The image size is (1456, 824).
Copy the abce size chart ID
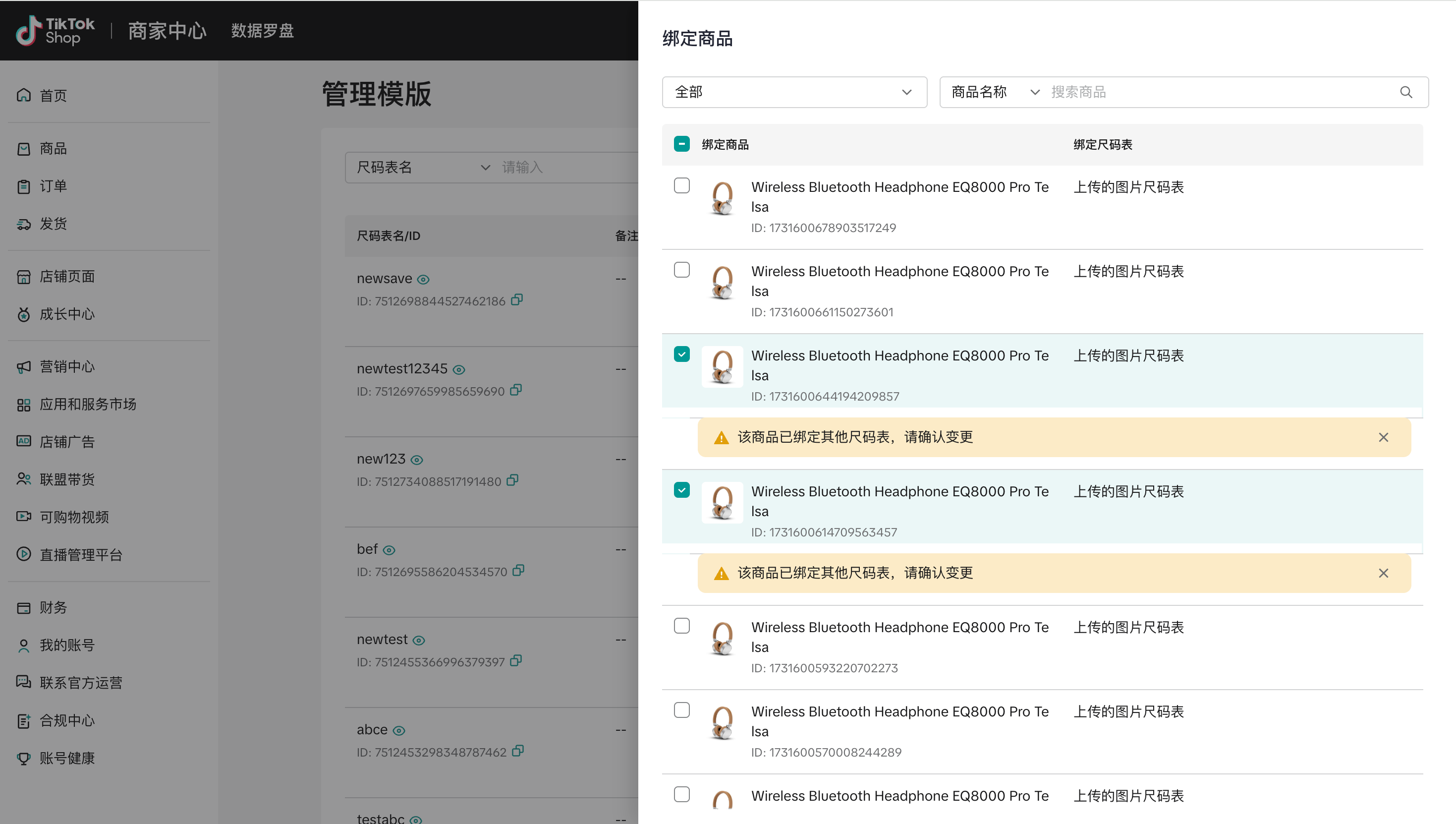pyautogui.click(x=517, y=751)
